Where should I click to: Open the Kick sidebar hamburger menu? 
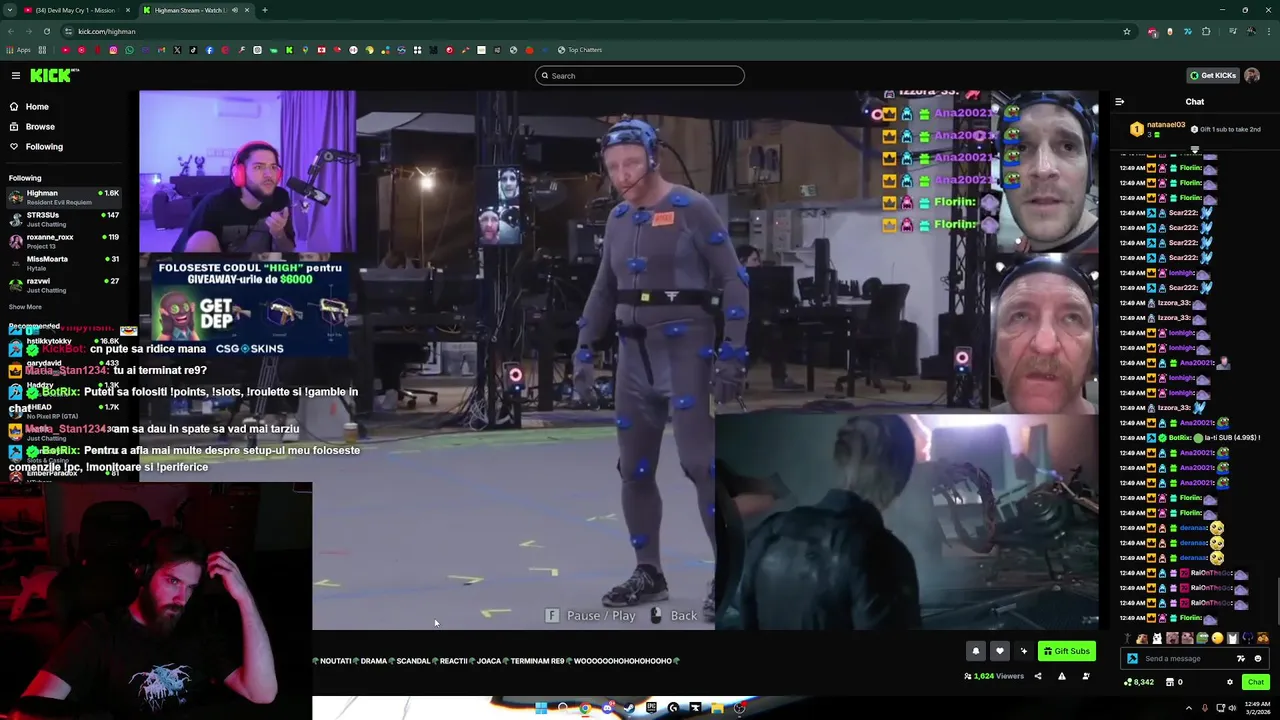tap(16, 75)
